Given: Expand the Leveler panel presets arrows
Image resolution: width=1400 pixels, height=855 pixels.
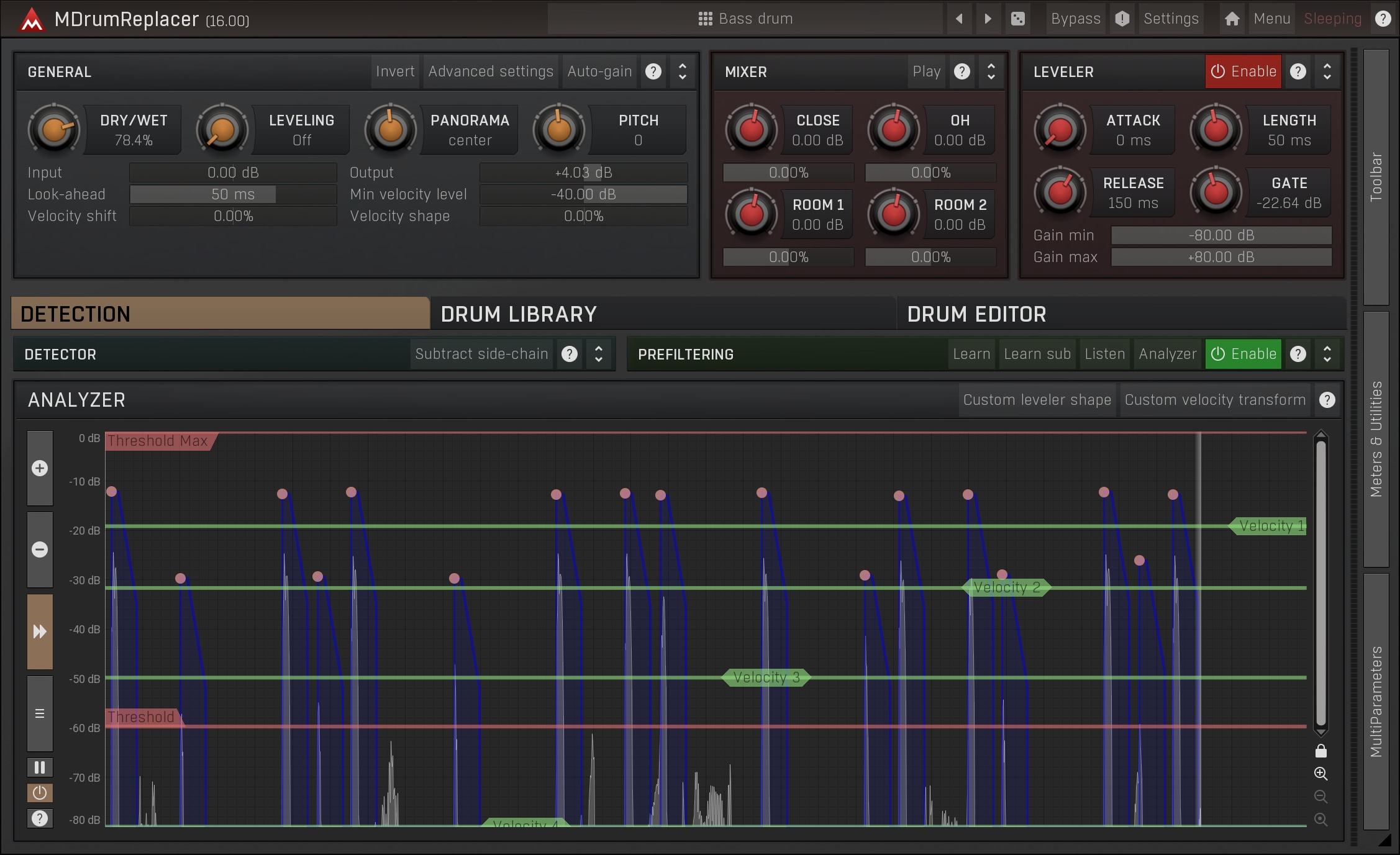Looking at the screenshot, I should point(1327,71).
